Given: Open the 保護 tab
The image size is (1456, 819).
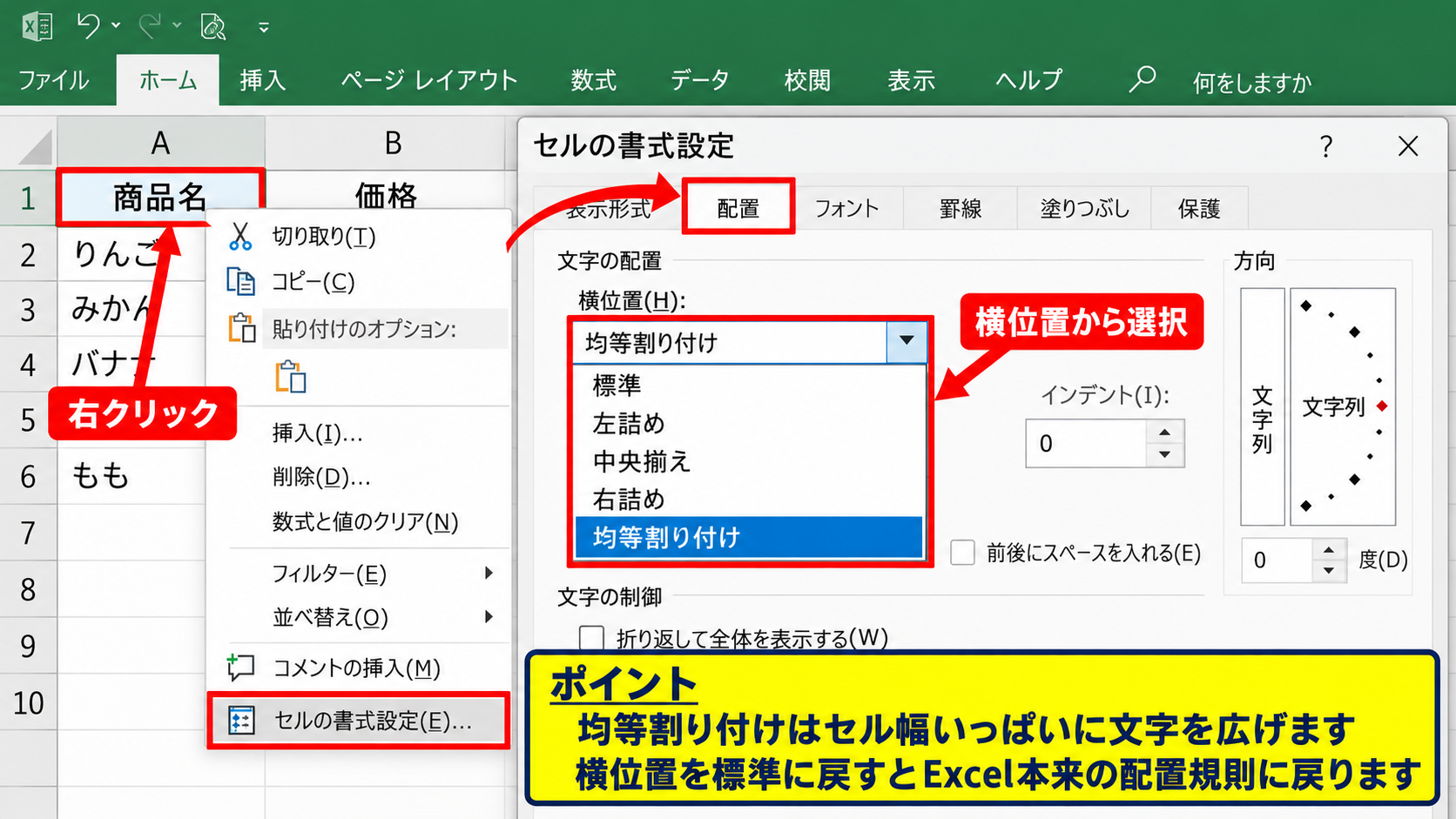Looking at the screenshot, I should pos(1199,208).
